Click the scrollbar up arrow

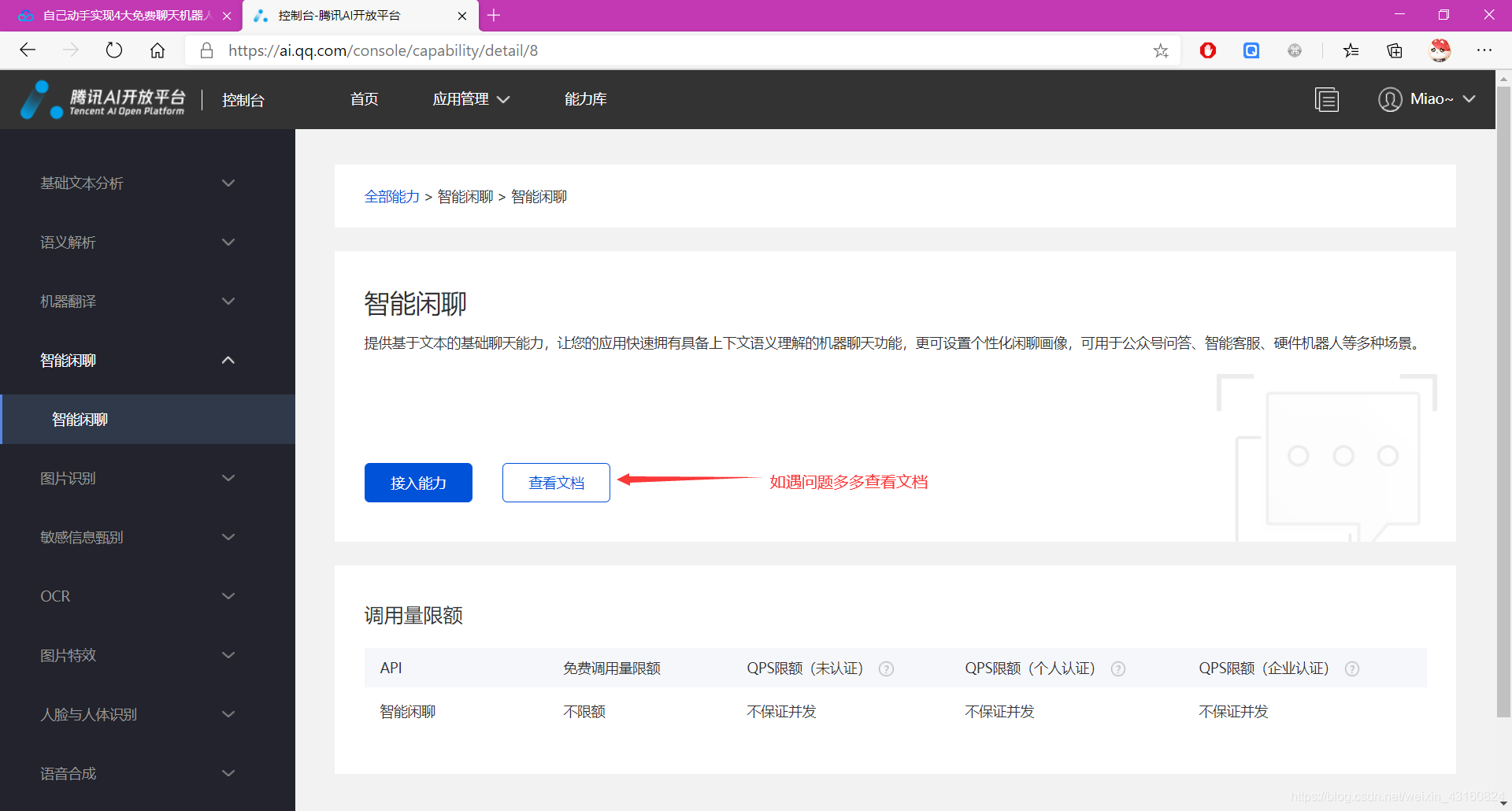coord(1503,79)
